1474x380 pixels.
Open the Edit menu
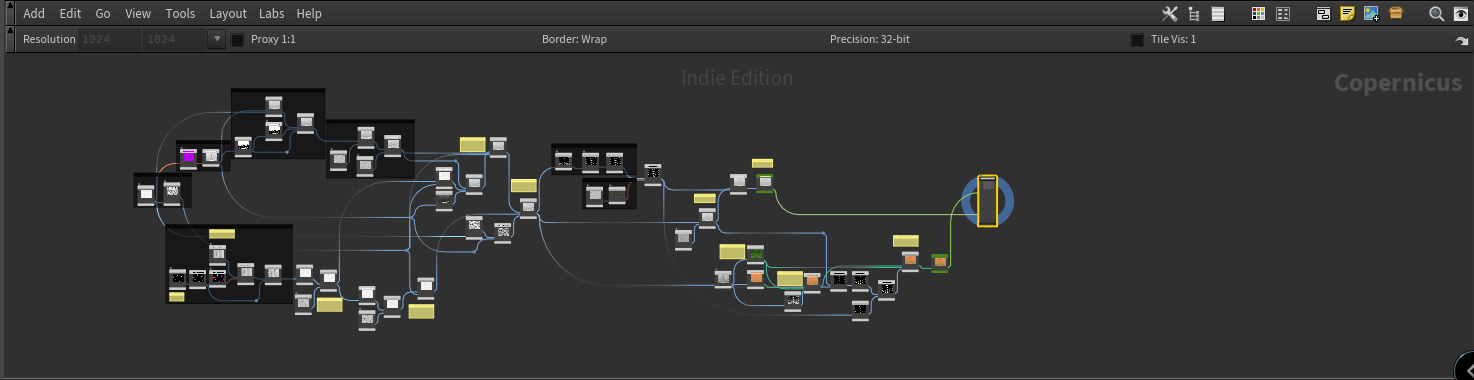[x=70, y=14]
